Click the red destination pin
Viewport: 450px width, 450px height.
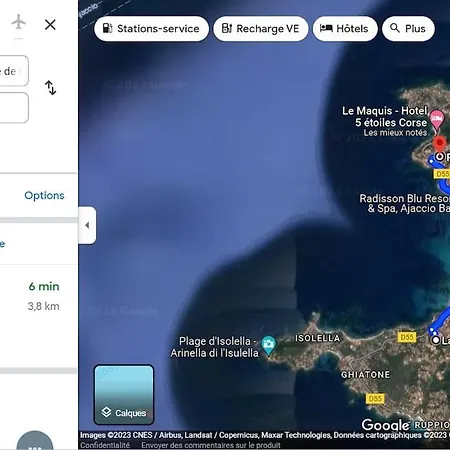440,144
